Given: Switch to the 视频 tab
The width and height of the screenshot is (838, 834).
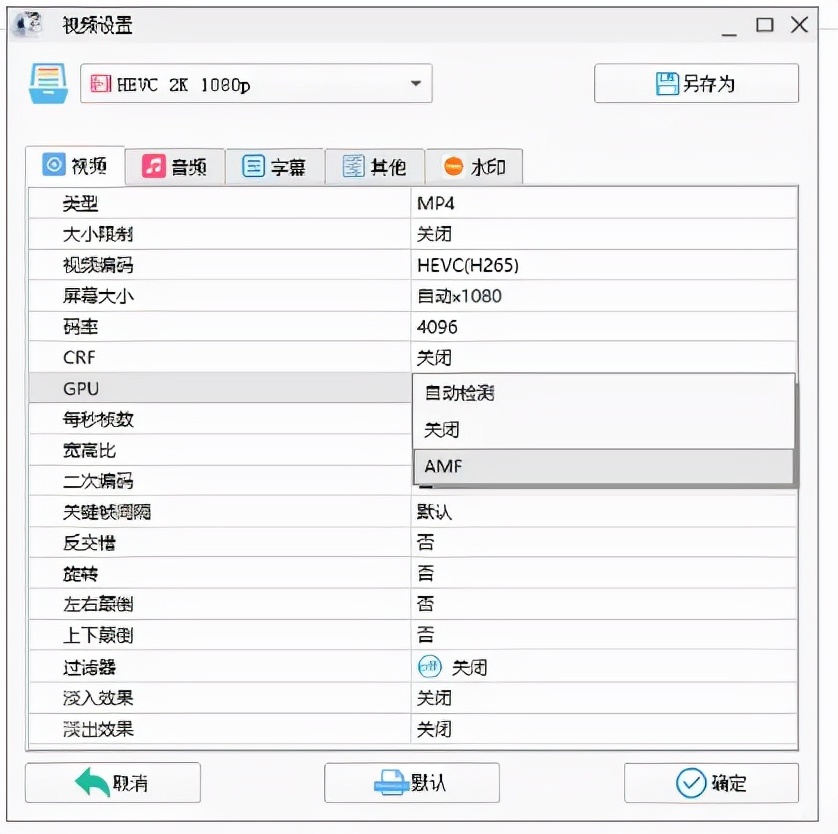Looking at the screenshot, I should click(x=75, y=166).
